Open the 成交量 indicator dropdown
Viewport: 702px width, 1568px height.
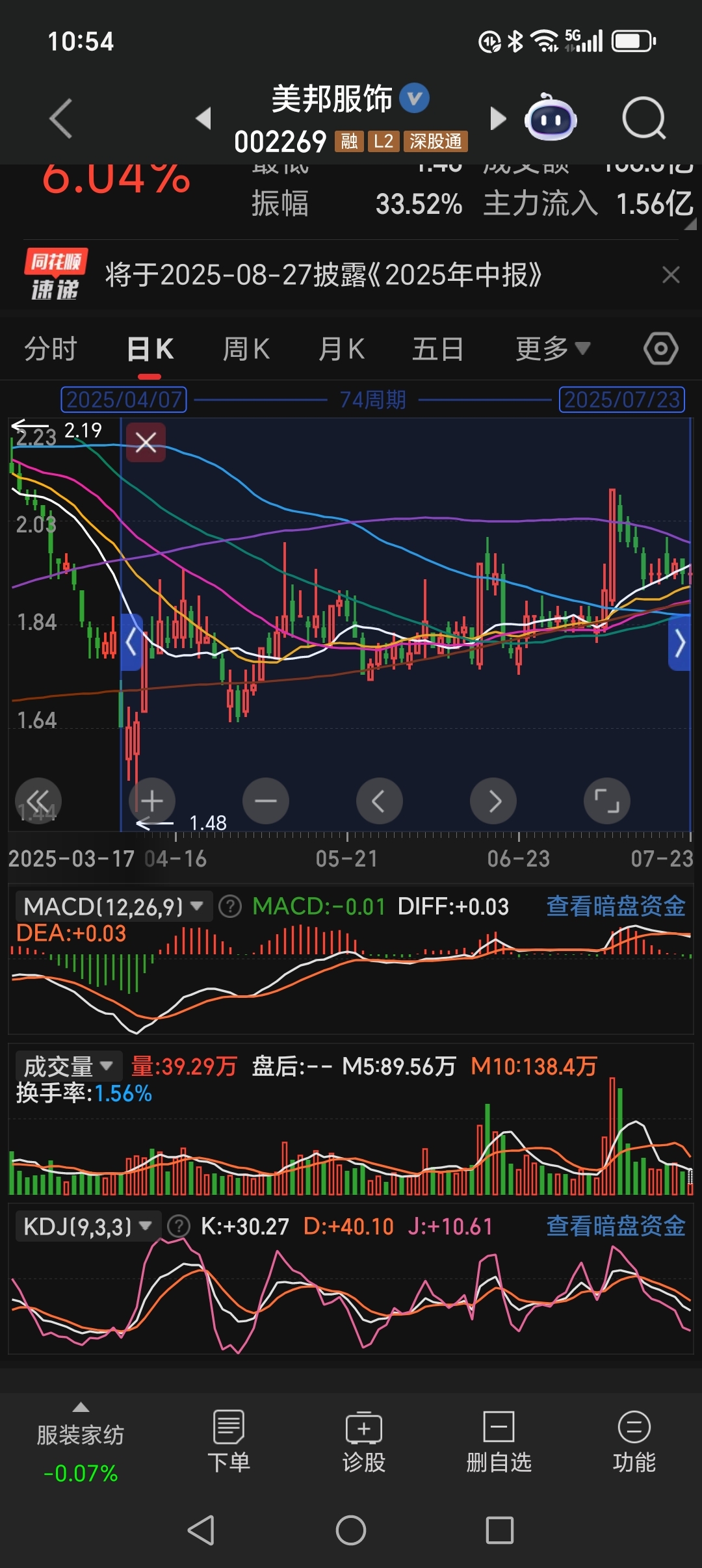click(x=69, y=1067)
